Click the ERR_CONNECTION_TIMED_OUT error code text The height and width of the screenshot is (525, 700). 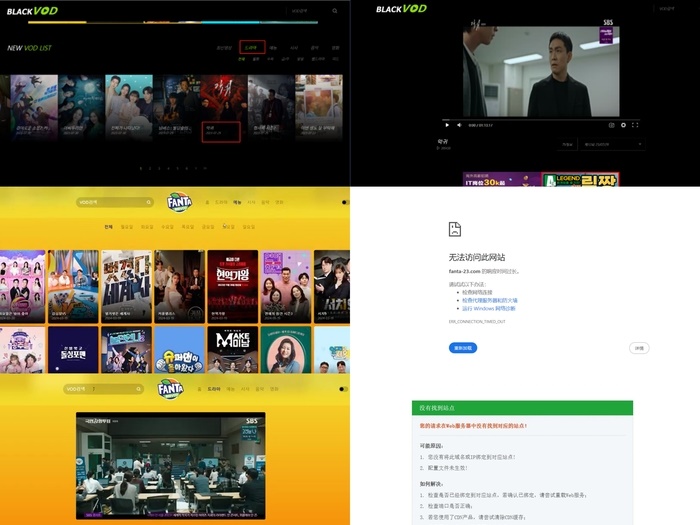477,321
